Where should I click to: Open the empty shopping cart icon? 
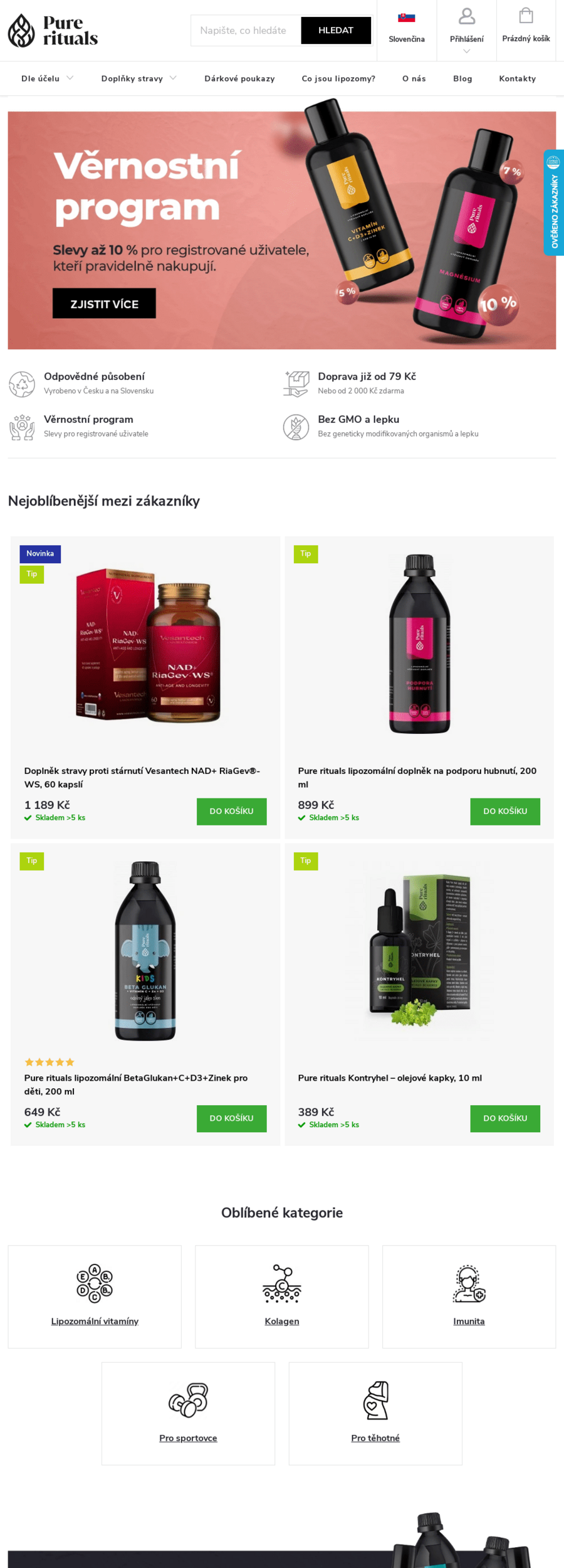pyautogui.click(x=526, y=15)
